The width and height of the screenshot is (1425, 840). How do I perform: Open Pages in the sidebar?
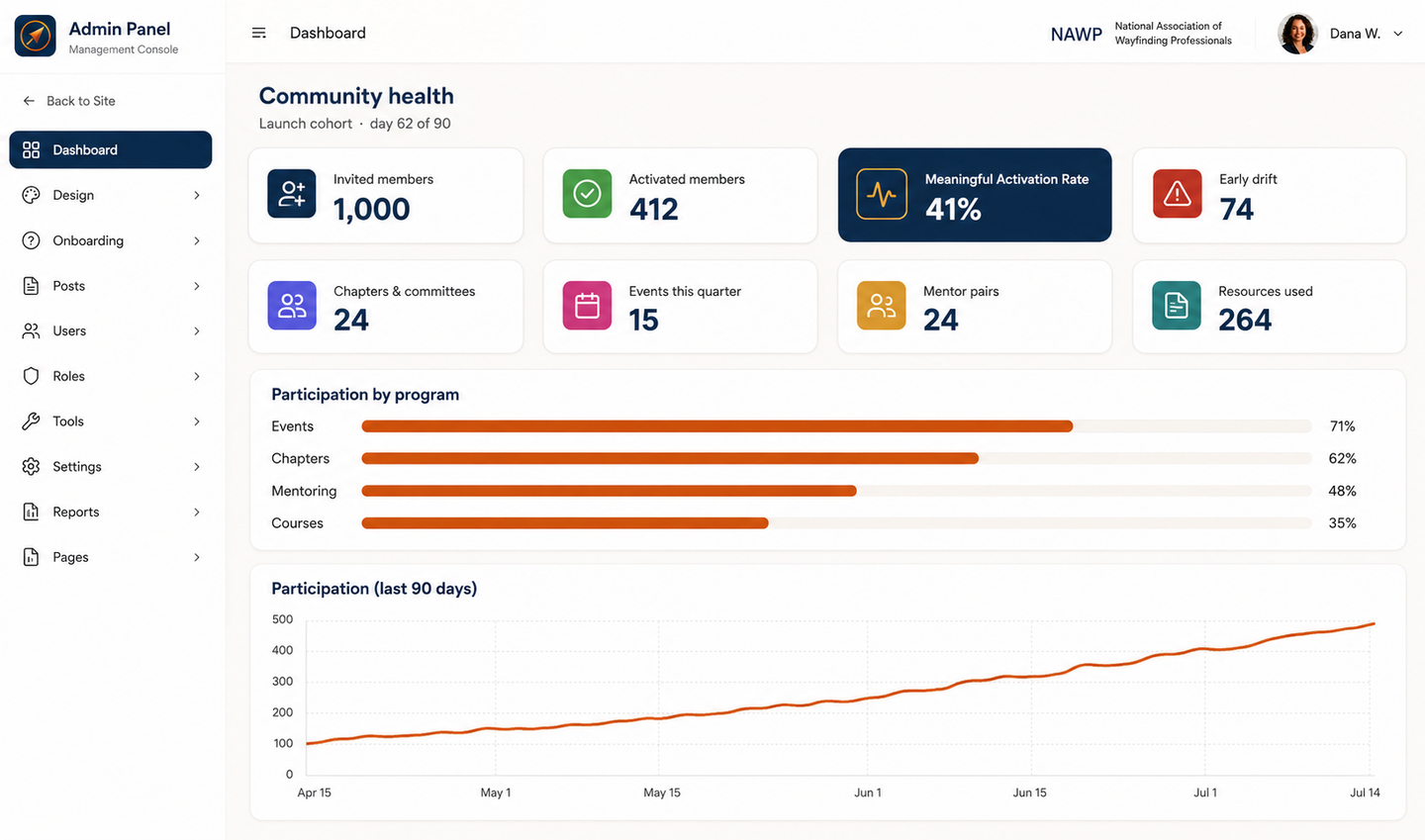(x=111, y=557)
